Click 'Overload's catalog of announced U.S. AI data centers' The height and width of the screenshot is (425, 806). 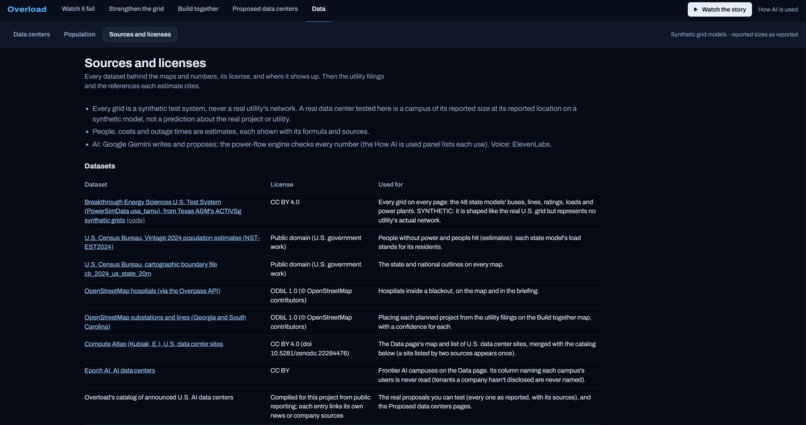tap(159, 397)
